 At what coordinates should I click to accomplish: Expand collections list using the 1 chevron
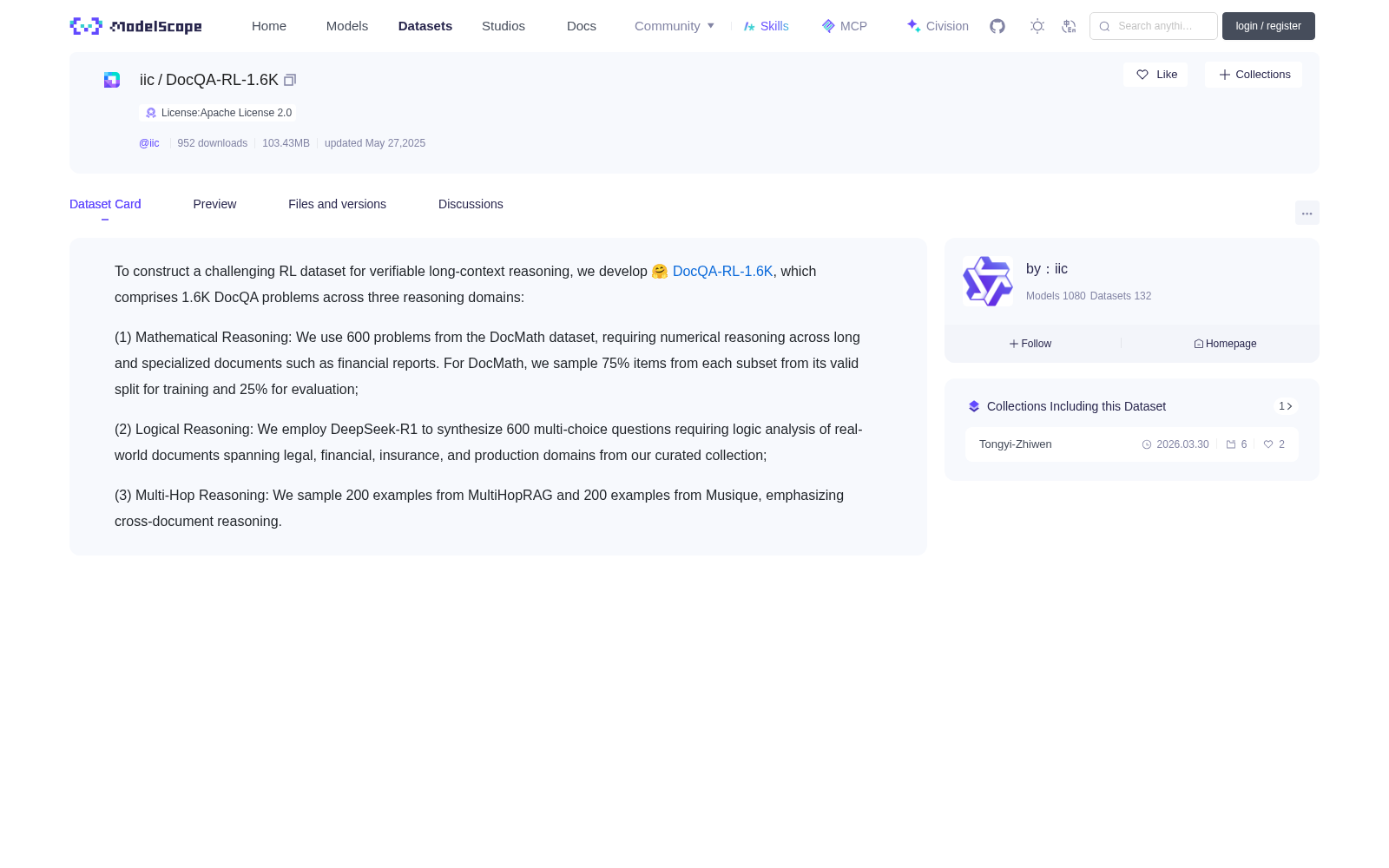pos(1286,406)
